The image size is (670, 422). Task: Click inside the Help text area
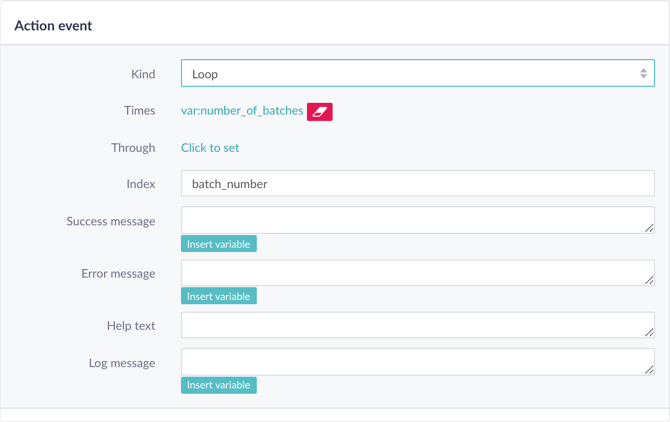pyautogui.click(x=417, y=325)
